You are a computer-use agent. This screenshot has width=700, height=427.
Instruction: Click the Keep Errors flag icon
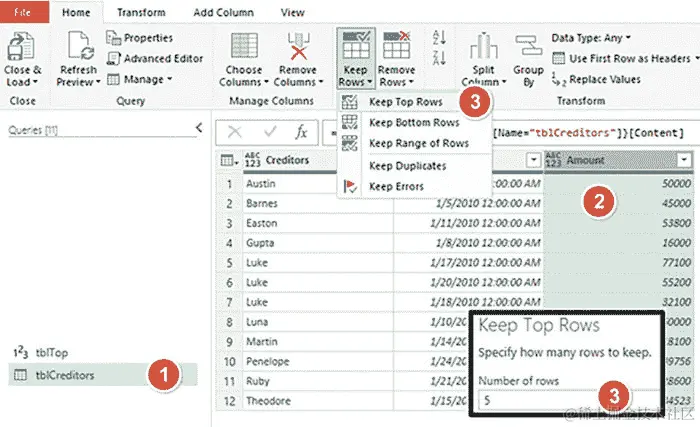[x=350, y=186]
